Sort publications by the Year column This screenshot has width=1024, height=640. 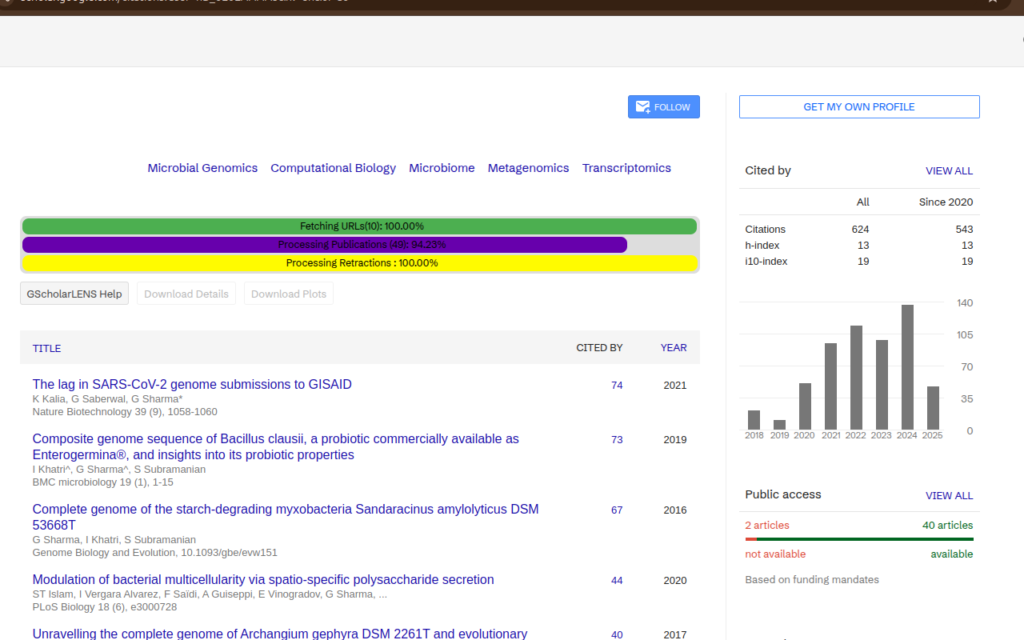point(673,348)
